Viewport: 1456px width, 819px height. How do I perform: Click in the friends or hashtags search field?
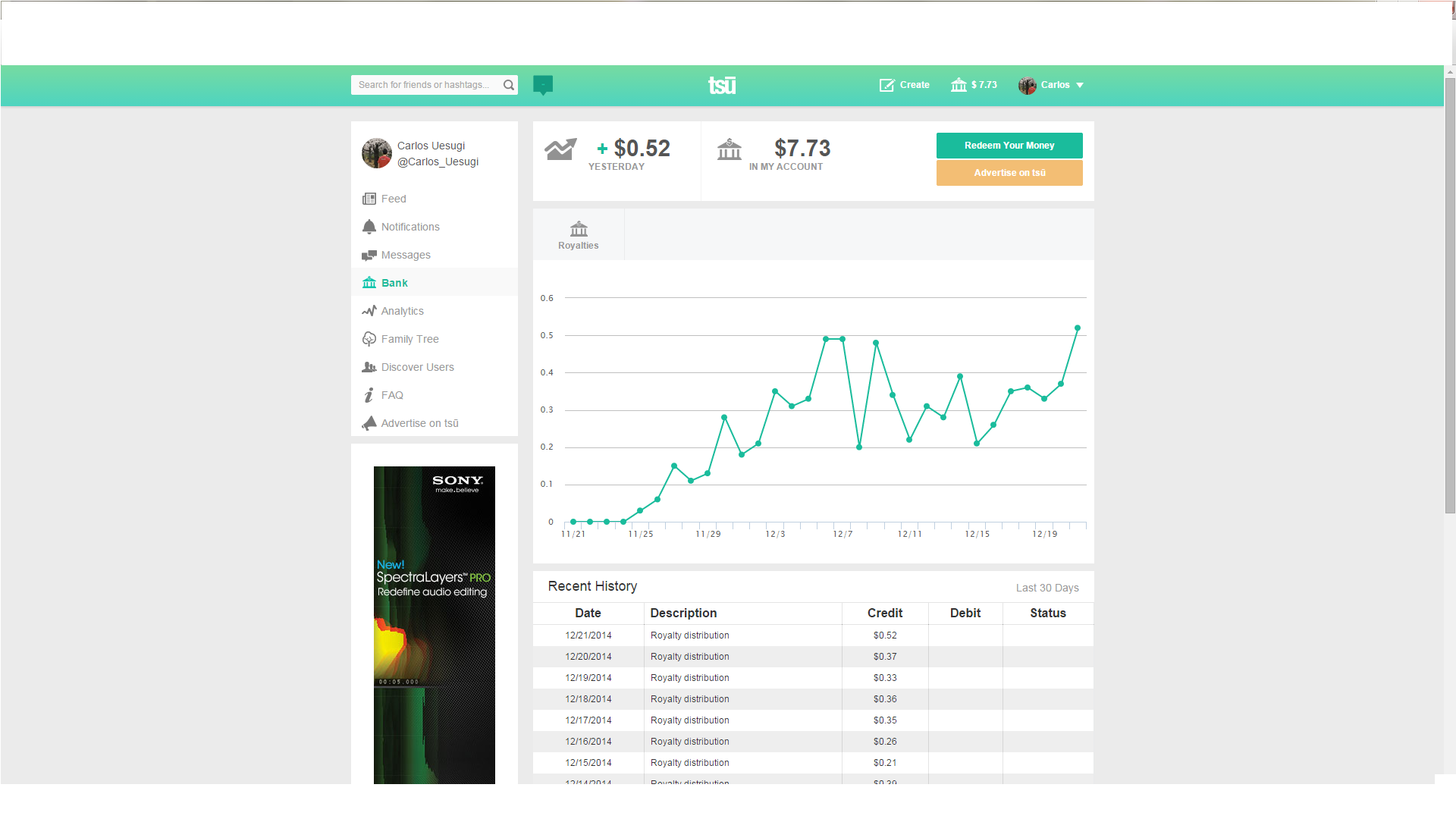click(x=425, y=85)
